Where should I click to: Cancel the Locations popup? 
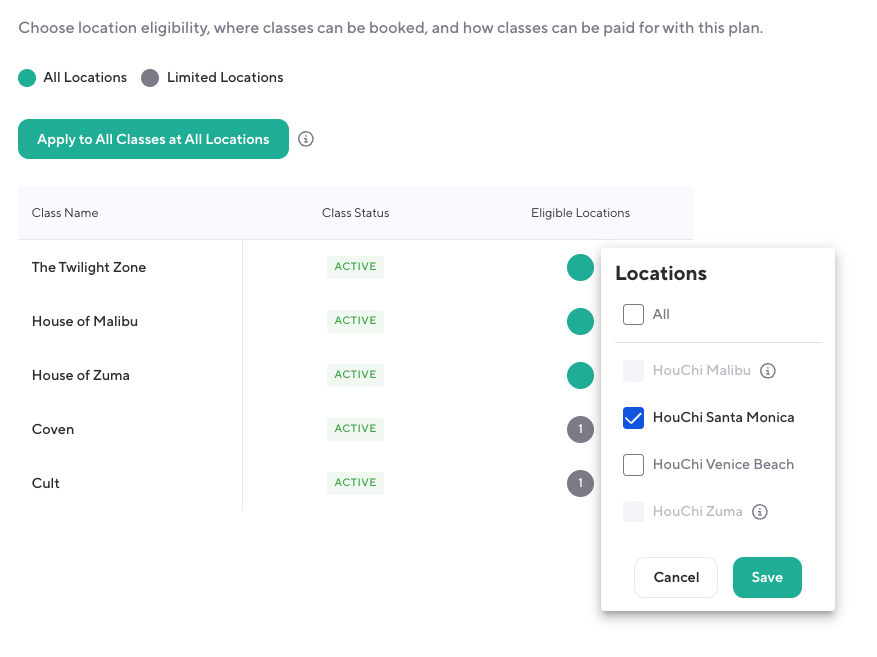coord(676,577)
